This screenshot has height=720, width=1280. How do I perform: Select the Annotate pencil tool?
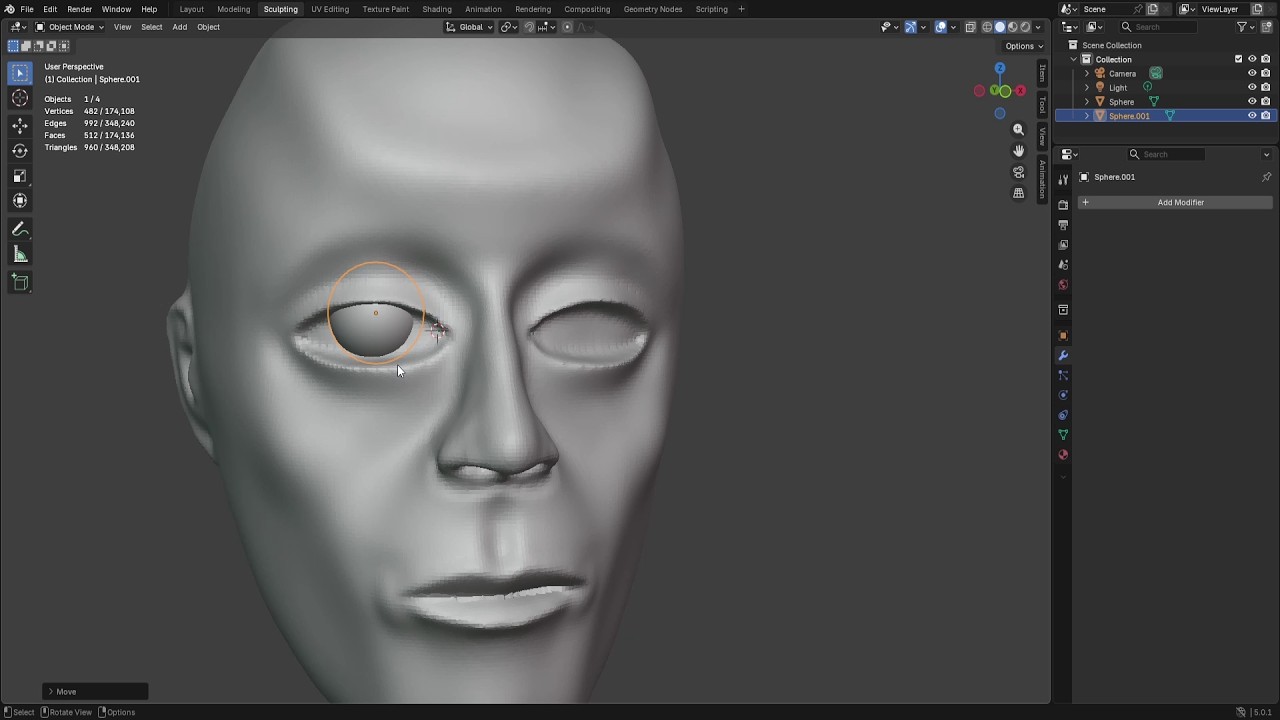click(x=20, y=230)
